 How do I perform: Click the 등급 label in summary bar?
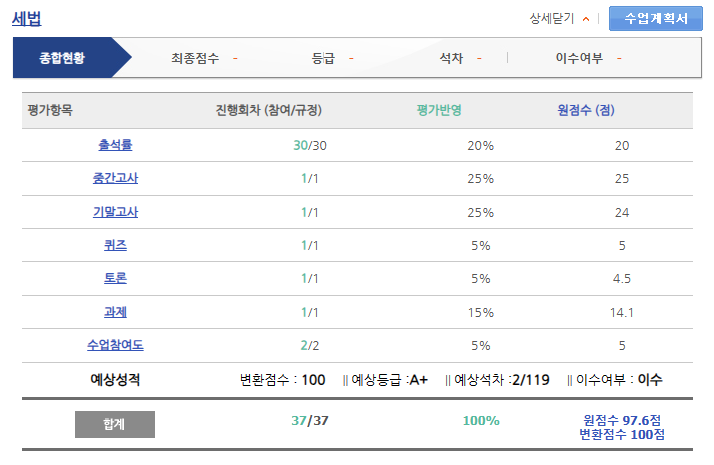click(x=323, y=58)
